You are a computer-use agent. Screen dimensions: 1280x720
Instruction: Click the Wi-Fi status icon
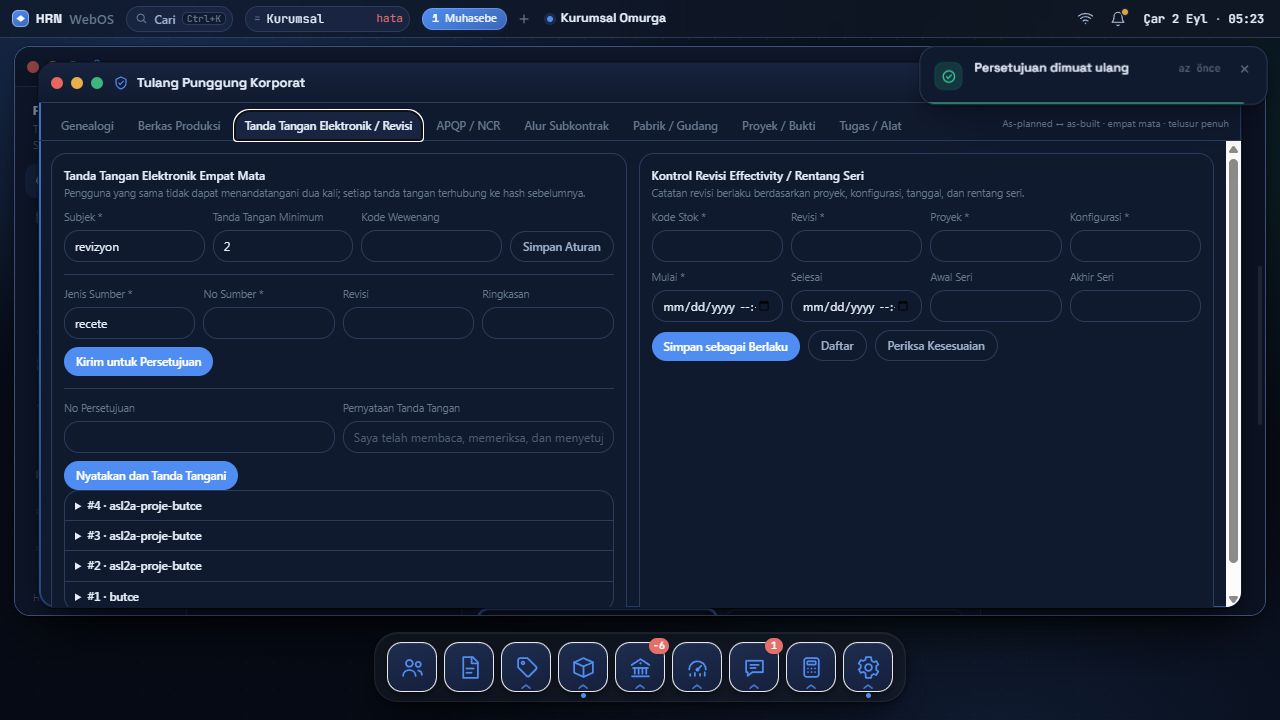pyautogui.click(x=1085, y=18)
